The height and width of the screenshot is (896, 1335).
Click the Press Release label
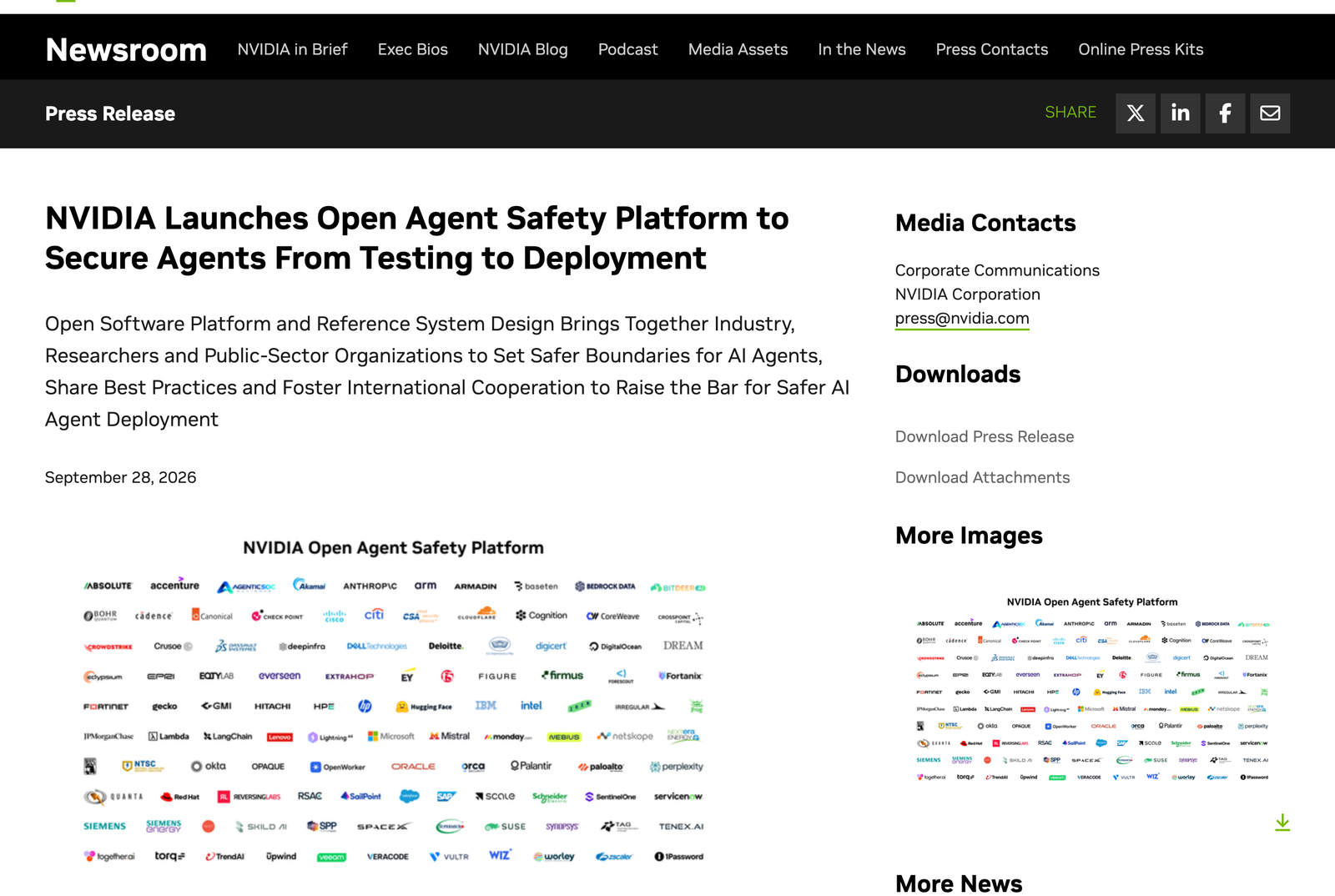click(110, 113)
